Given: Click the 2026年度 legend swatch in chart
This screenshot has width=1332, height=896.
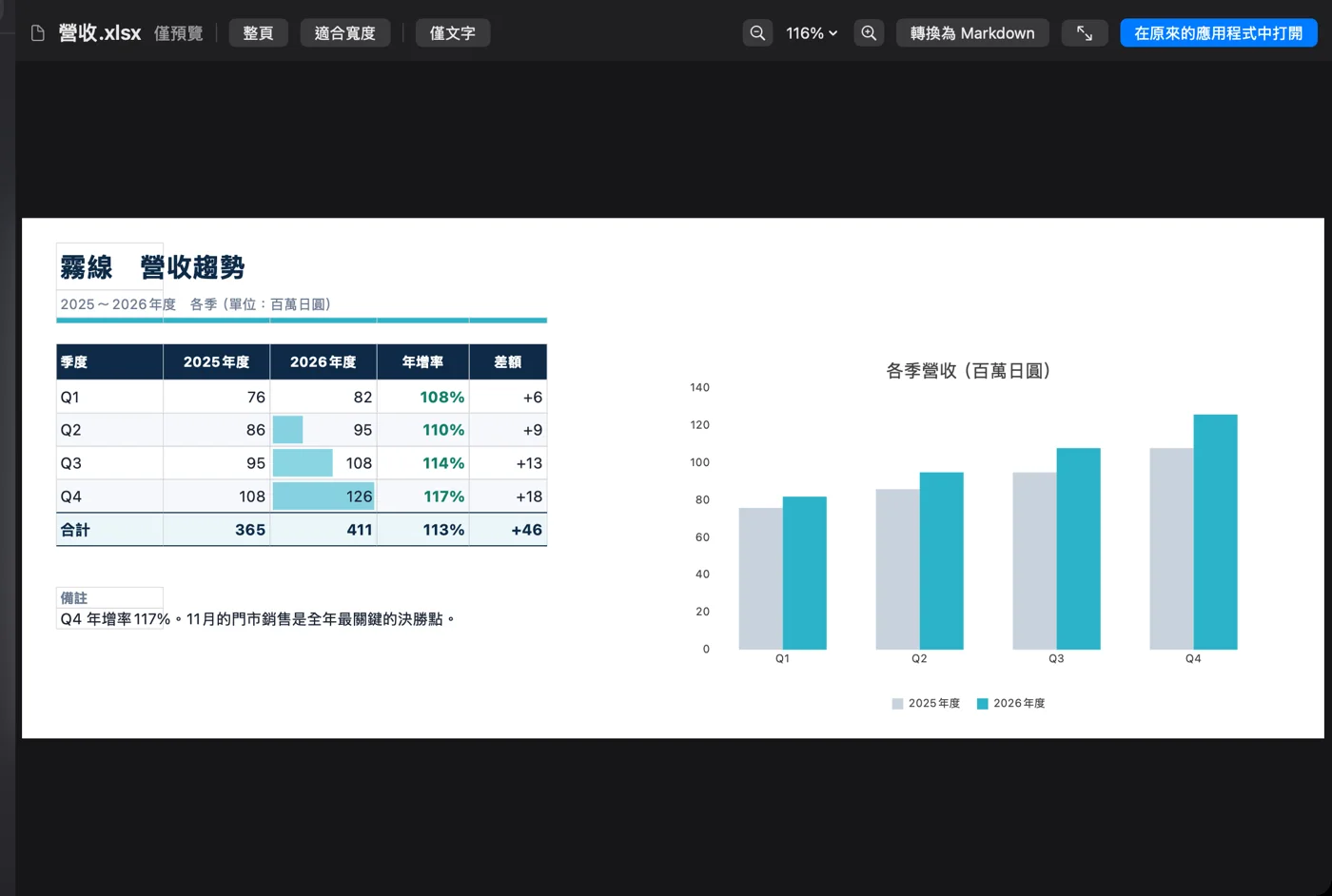Looking at the screenshot, I should point(983,704).
